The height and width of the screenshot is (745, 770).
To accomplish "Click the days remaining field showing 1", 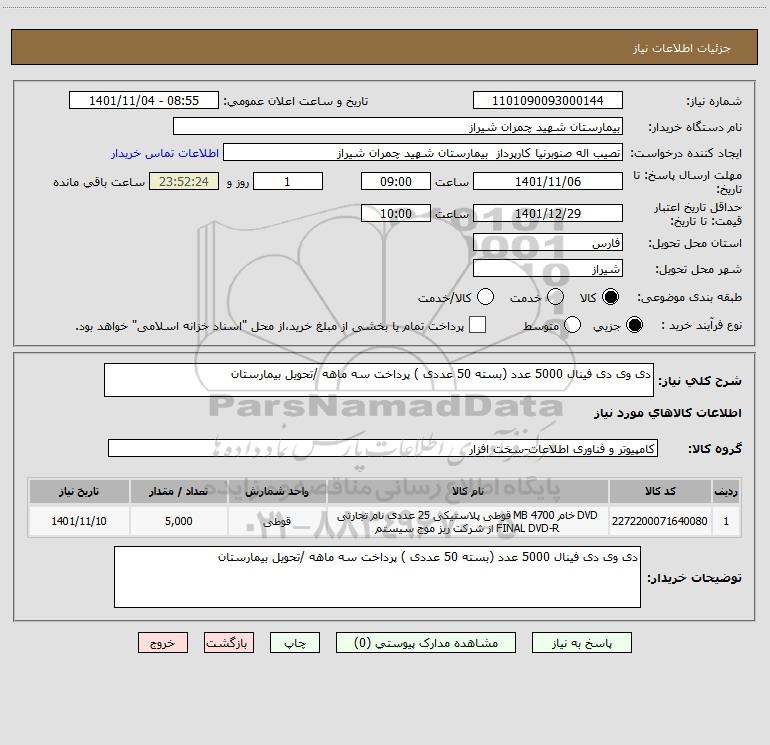I will click(288, 181).
